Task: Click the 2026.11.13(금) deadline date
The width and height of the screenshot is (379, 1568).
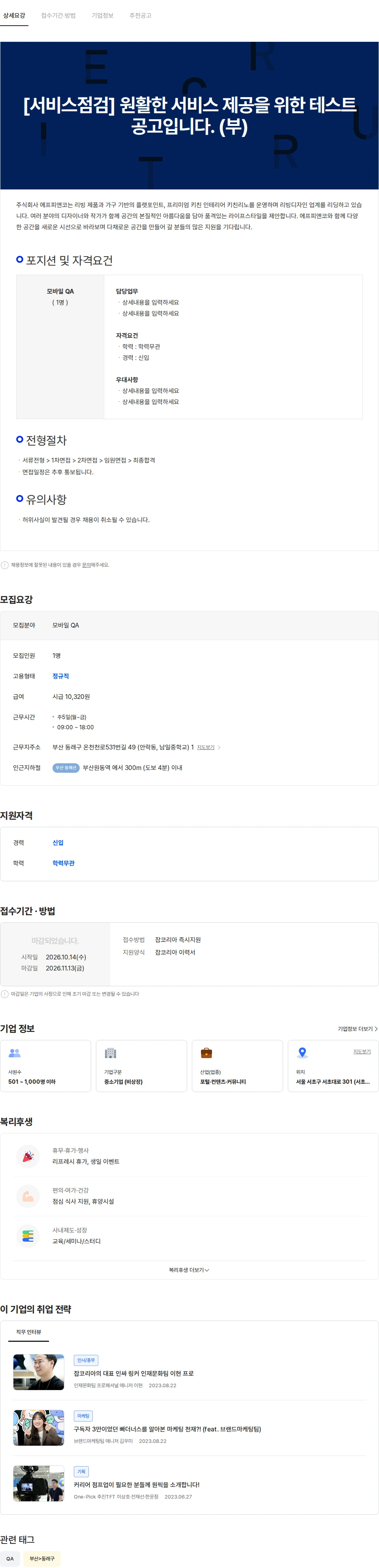Action: click(65, 969)
